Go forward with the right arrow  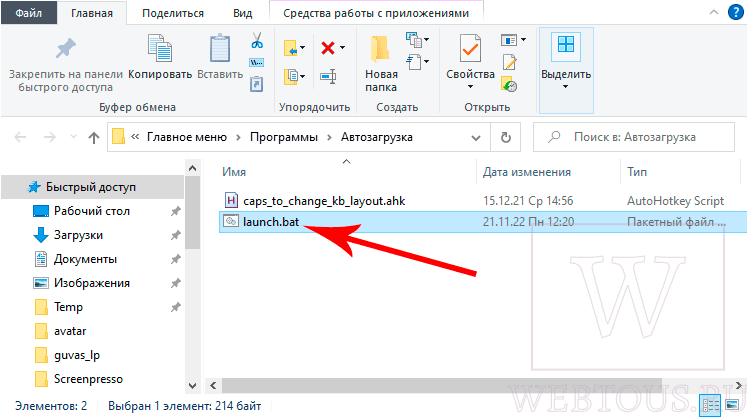pyautogui.click(x=50, y=137)
